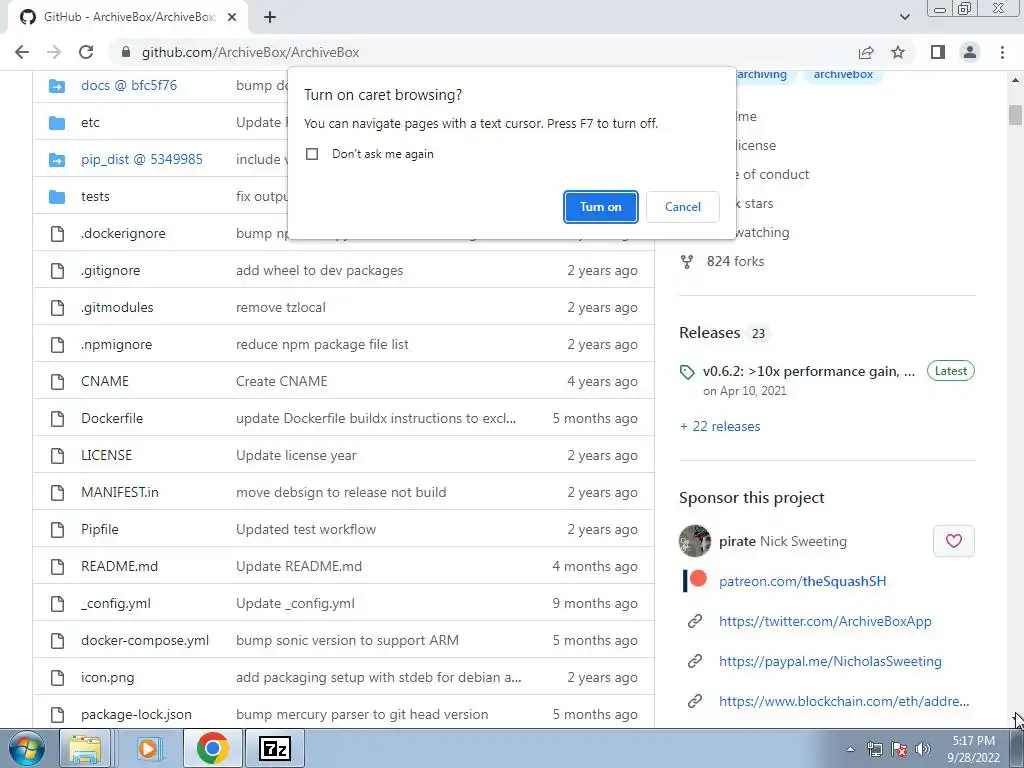Open the Pipfile file
Screen dimensions: 1024x768
click(100, 530)
